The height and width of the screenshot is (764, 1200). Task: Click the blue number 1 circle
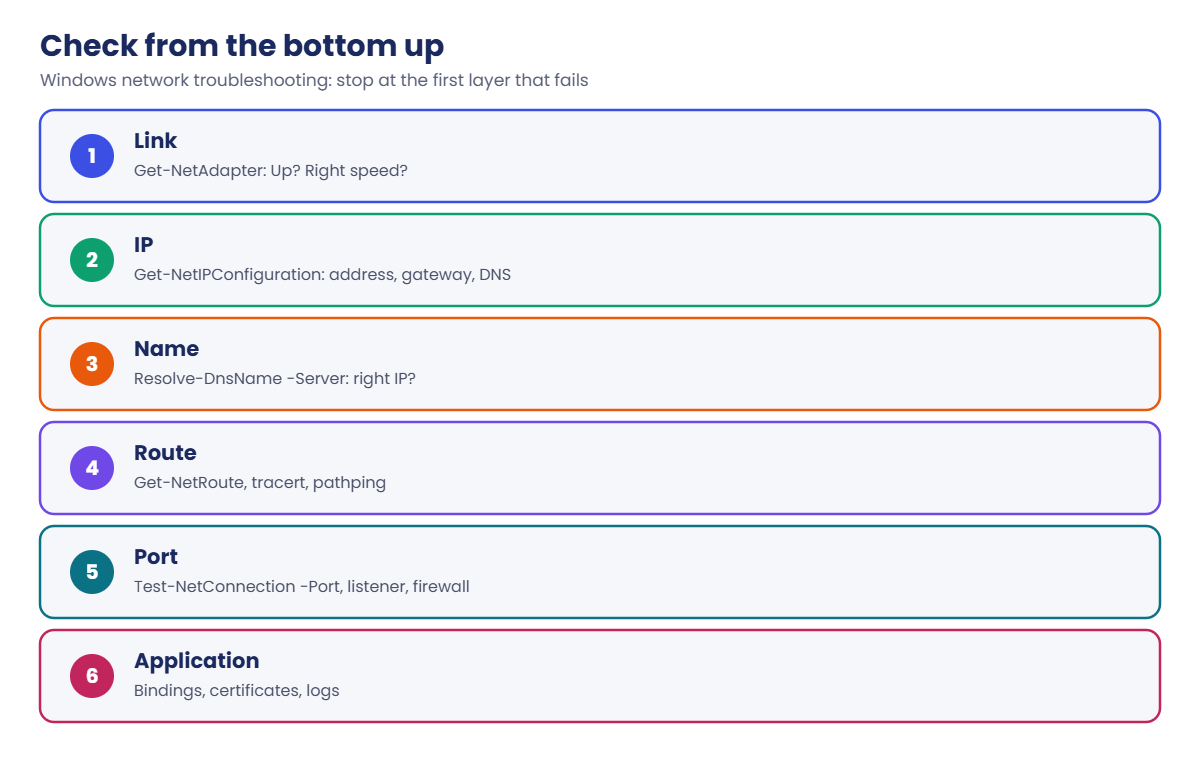click(92, 156)
